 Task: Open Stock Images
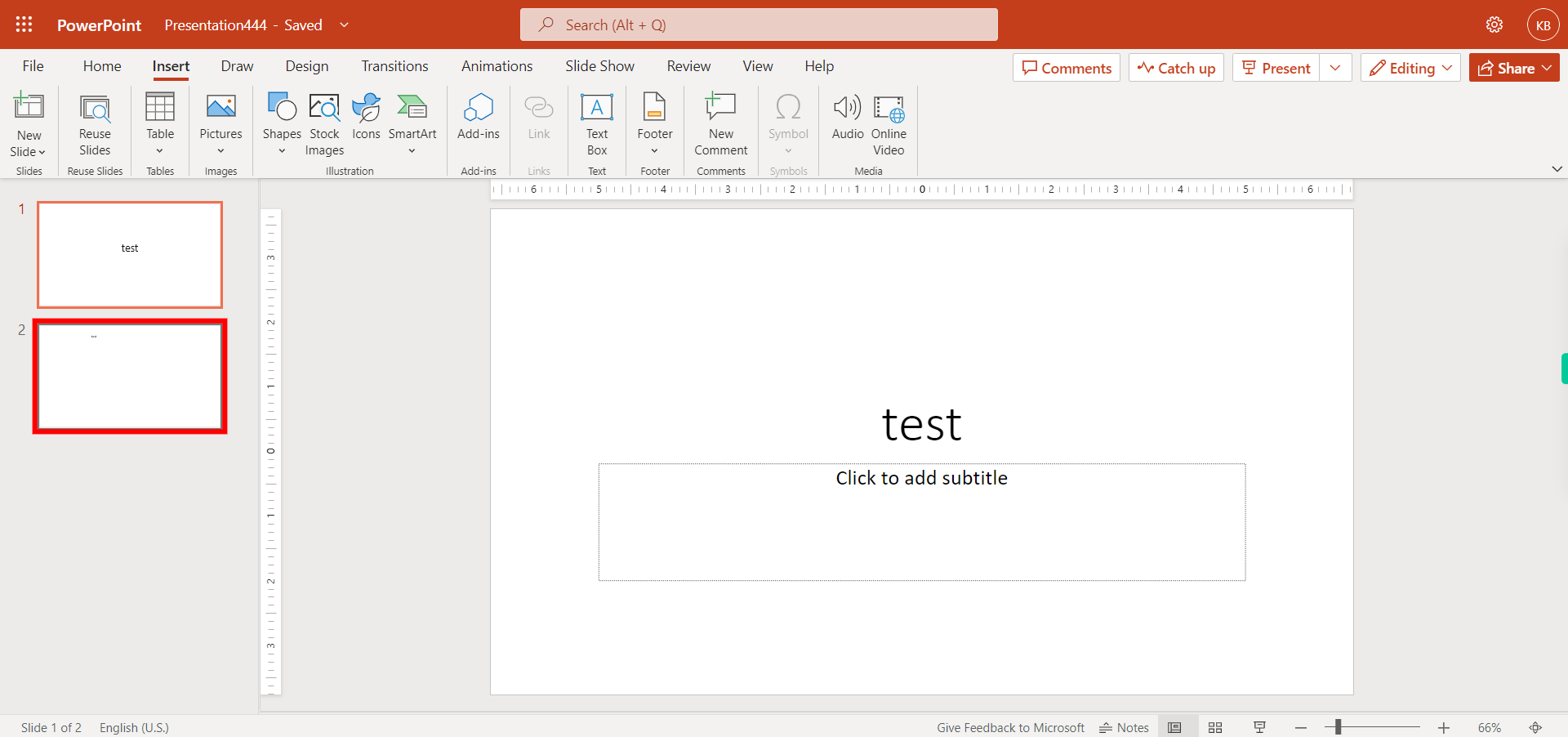[x=324, y=124]
